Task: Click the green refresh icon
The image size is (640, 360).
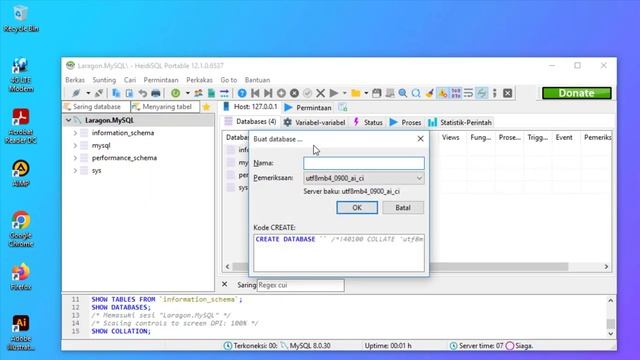Action: [x=176, y=93]
